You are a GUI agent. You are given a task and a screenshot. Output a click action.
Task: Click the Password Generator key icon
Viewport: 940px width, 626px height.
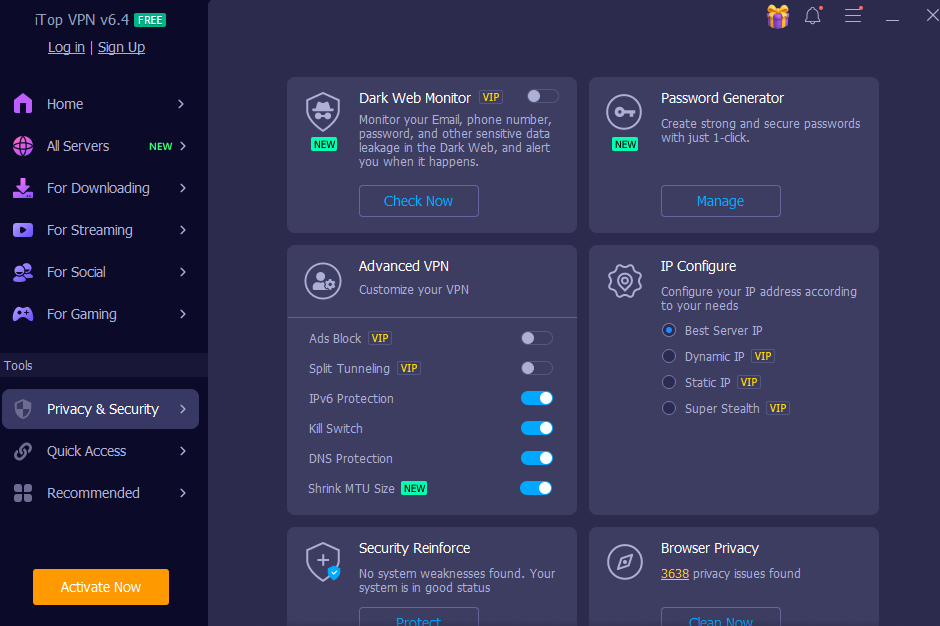coord(624,112)
